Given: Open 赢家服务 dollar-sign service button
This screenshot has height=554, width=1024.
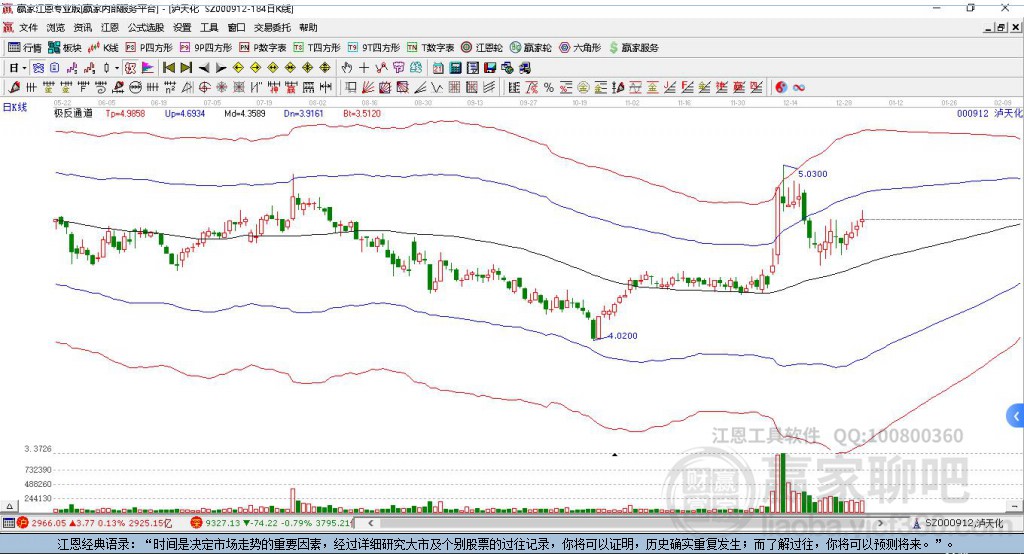Looking at the screenshot, I should click(634, 48).
